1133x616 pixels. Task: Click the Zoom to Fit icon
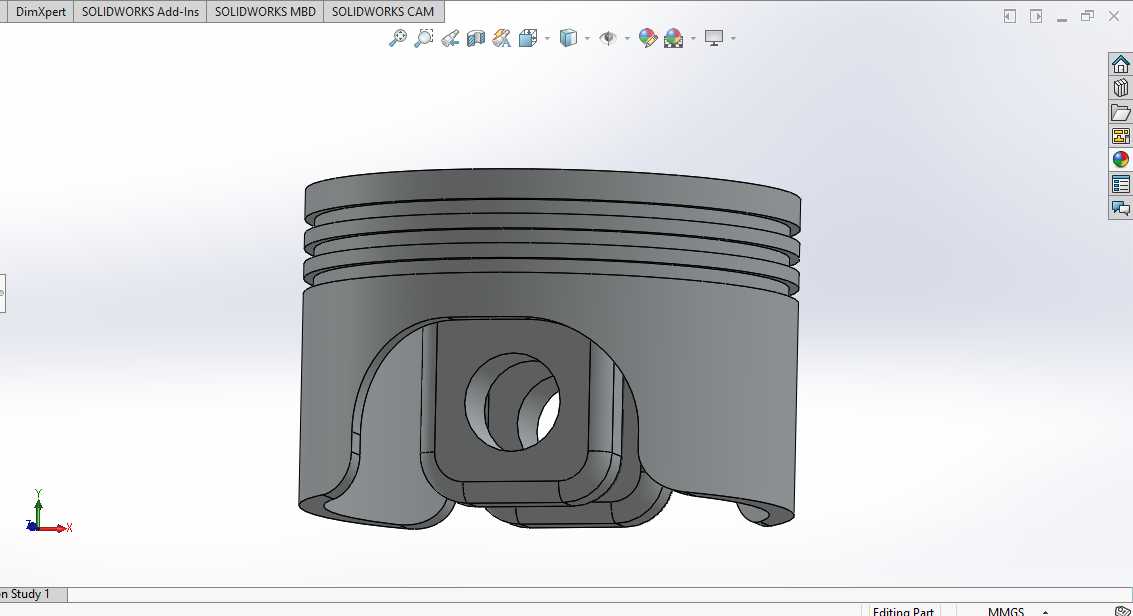point(397,38)
